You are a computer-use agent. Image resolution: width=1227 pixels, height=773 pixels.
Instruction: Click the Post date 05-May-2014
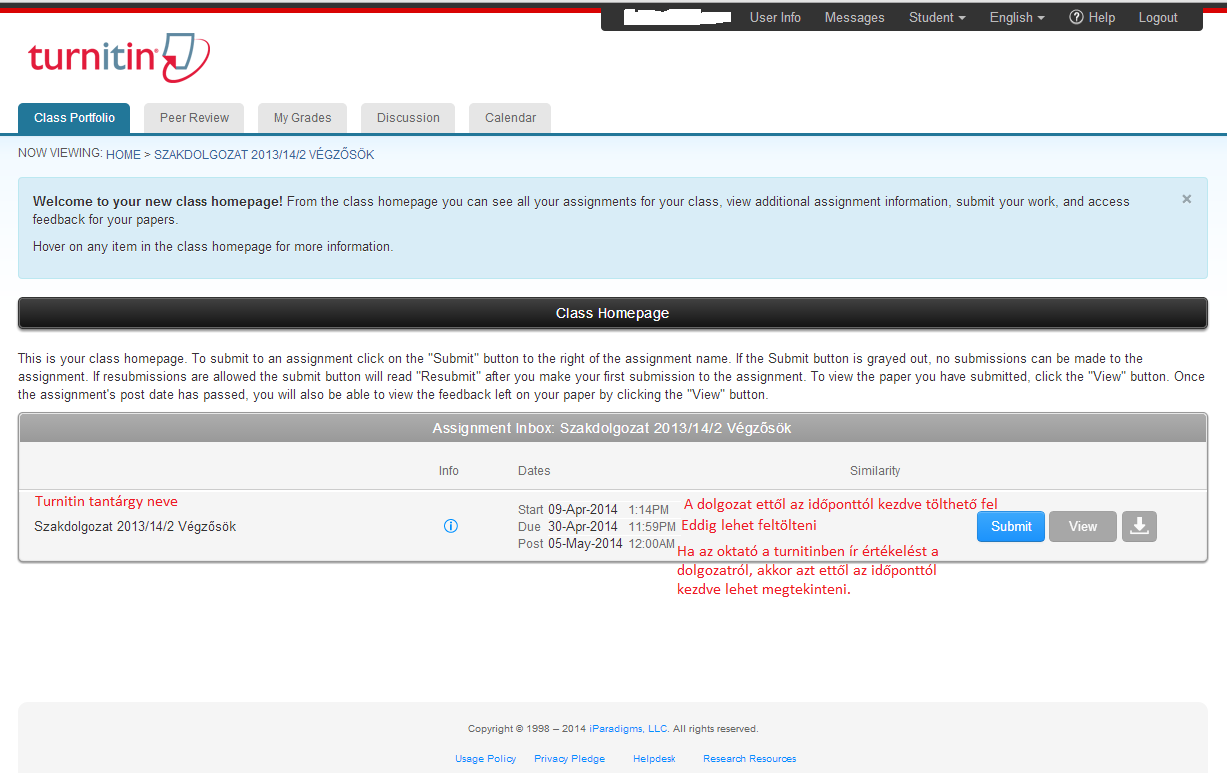(x=583, y=543)
